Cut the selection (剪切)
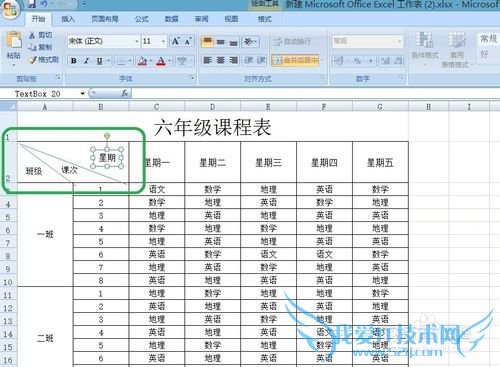 (41, 35)
